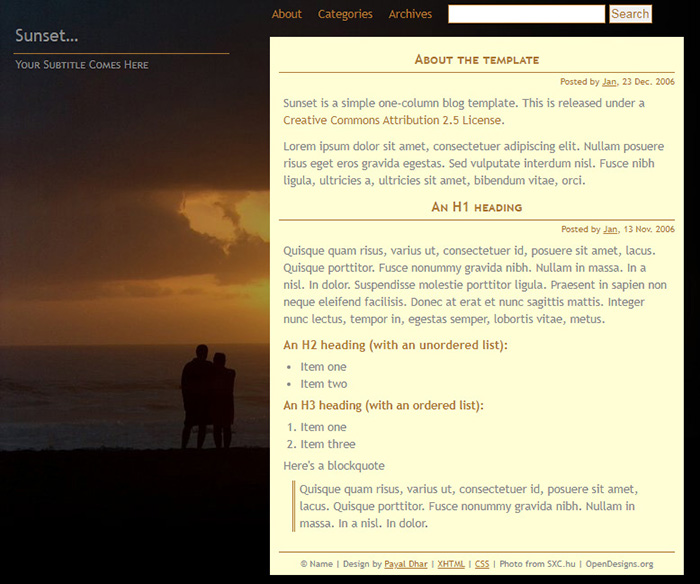Click the search input field
This screenshot has width=700, height=584.
coord(526,14)
